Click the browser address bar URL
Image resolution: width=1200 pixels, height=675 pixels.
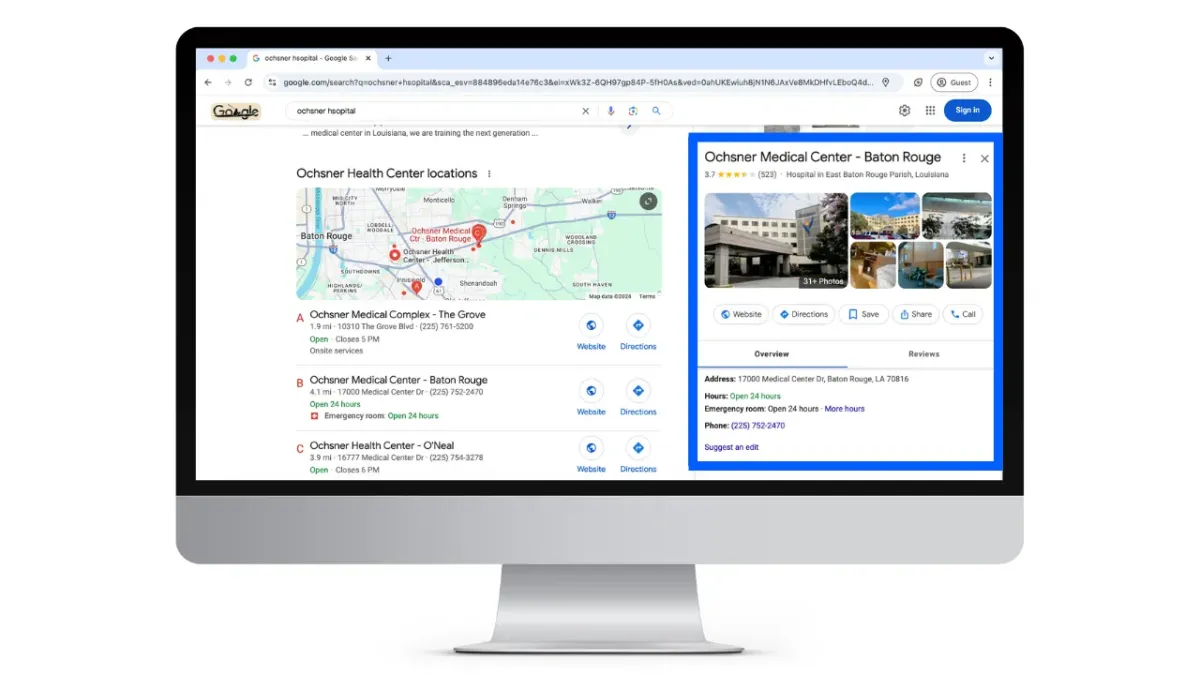(578, 83)
